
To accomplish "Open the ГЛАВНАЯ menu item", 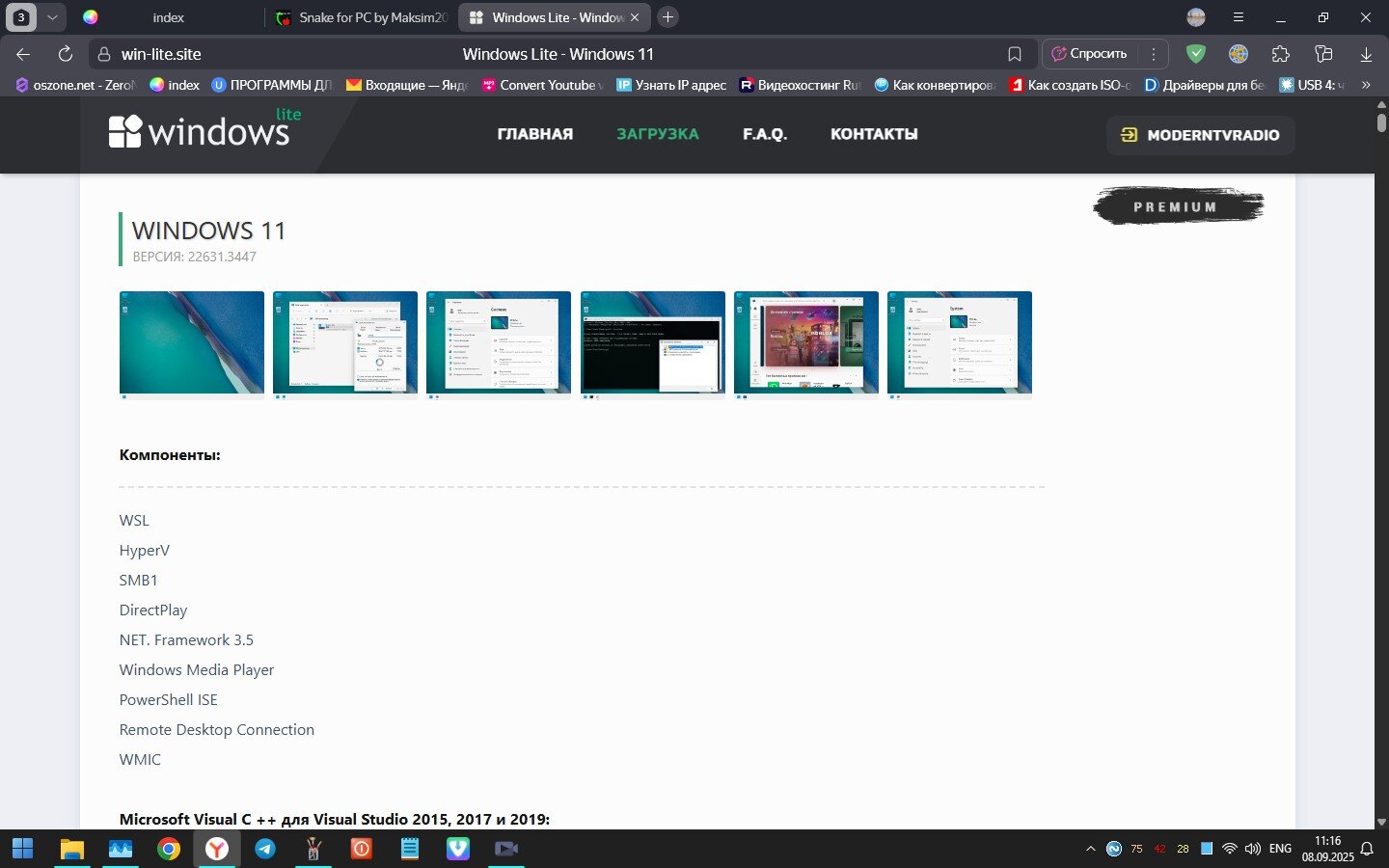I will [x=535, y=134].
